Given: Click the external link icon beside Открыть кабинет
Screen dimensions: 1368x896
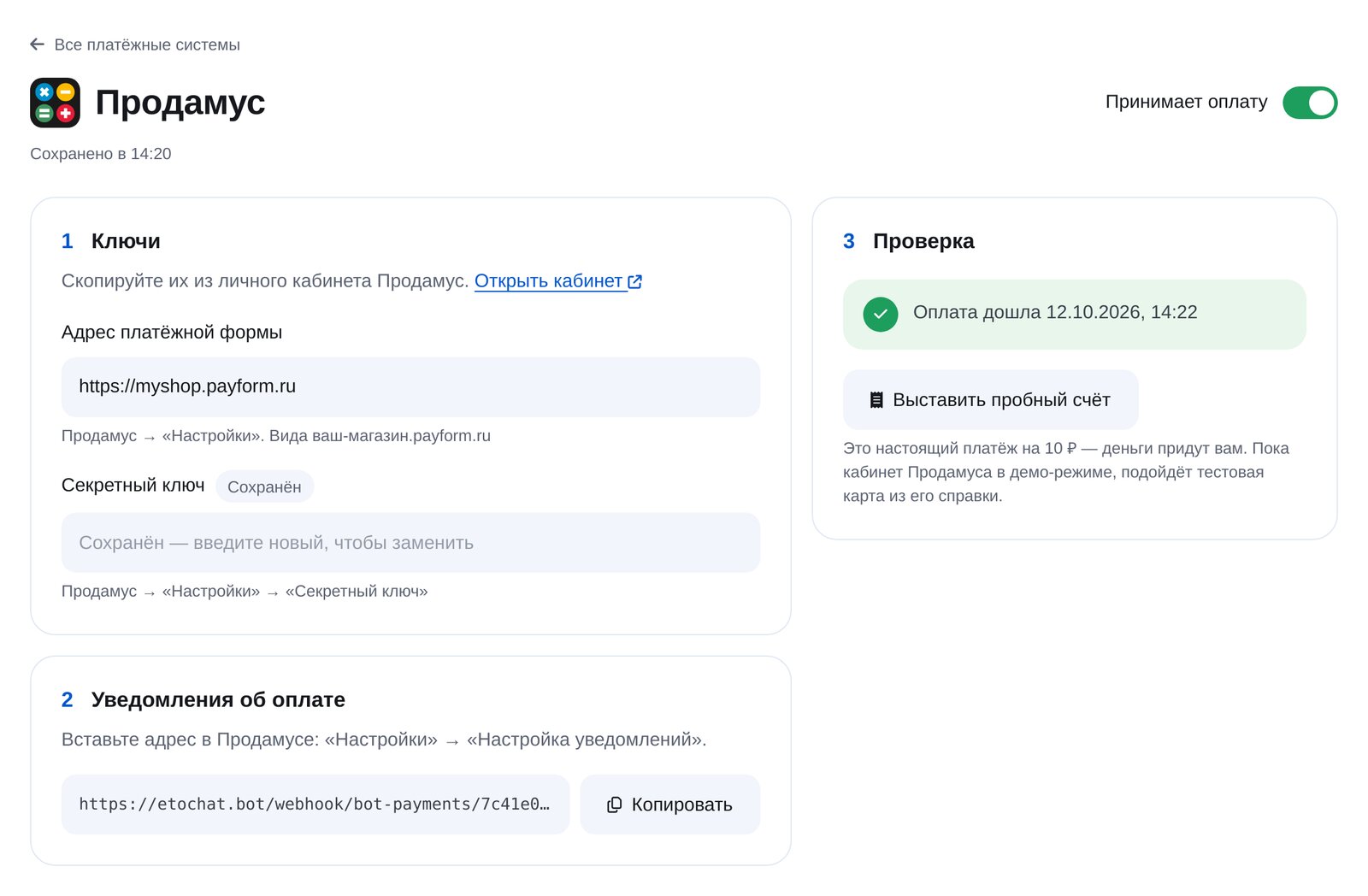Looking at the screenshot, I should click(635, 281).
